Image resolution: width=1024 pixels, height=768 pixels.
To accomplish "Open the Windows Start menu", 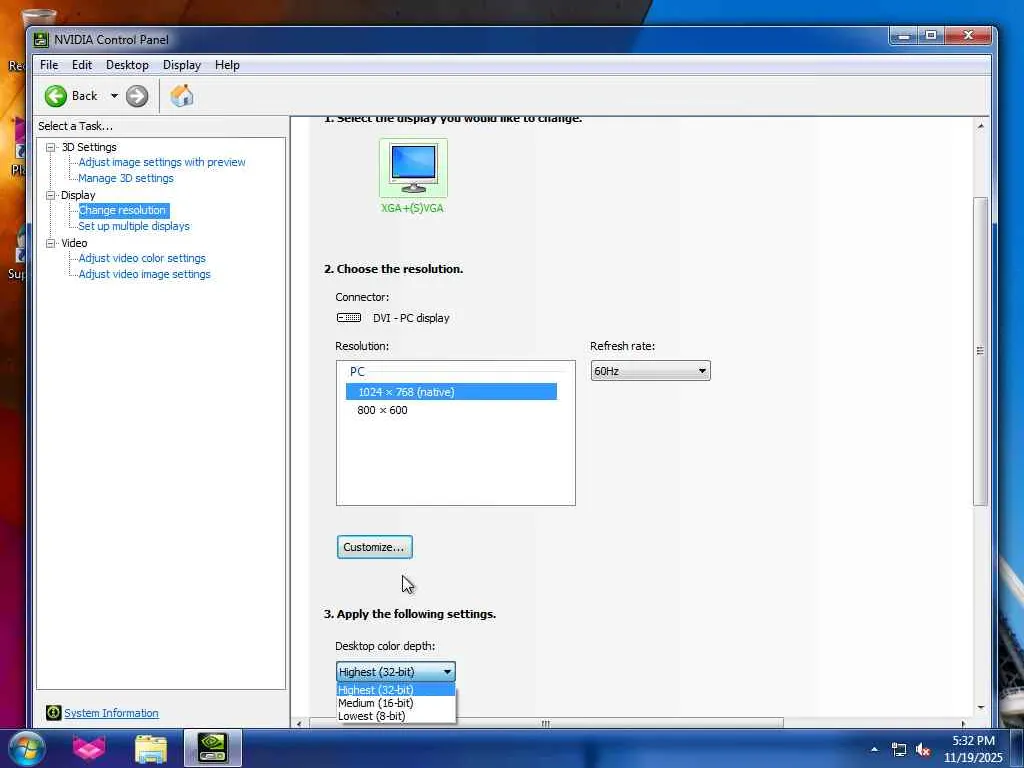I will tap(26, 748).
